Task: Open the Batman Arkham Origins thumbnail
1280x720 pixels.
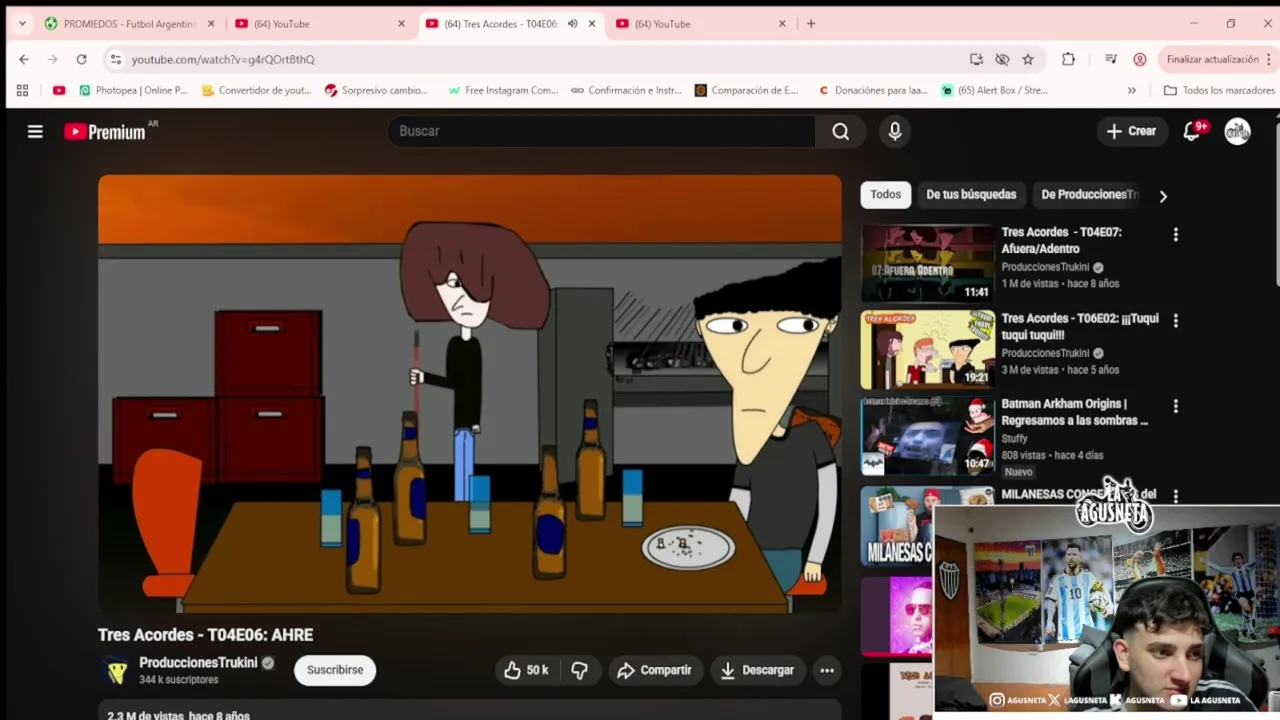Action: pos(927,435)
